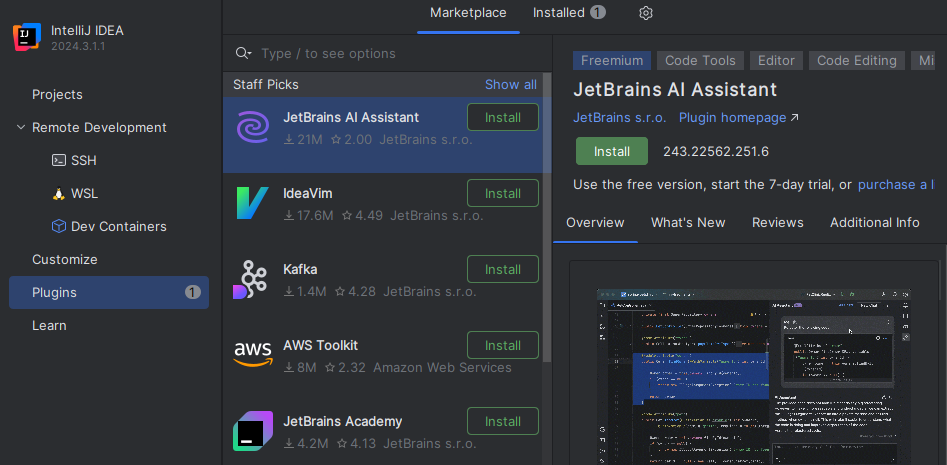Select the JetBrains AI Assistant list title
The height and width of the screenshot is (465, 947).
(351, 117)
